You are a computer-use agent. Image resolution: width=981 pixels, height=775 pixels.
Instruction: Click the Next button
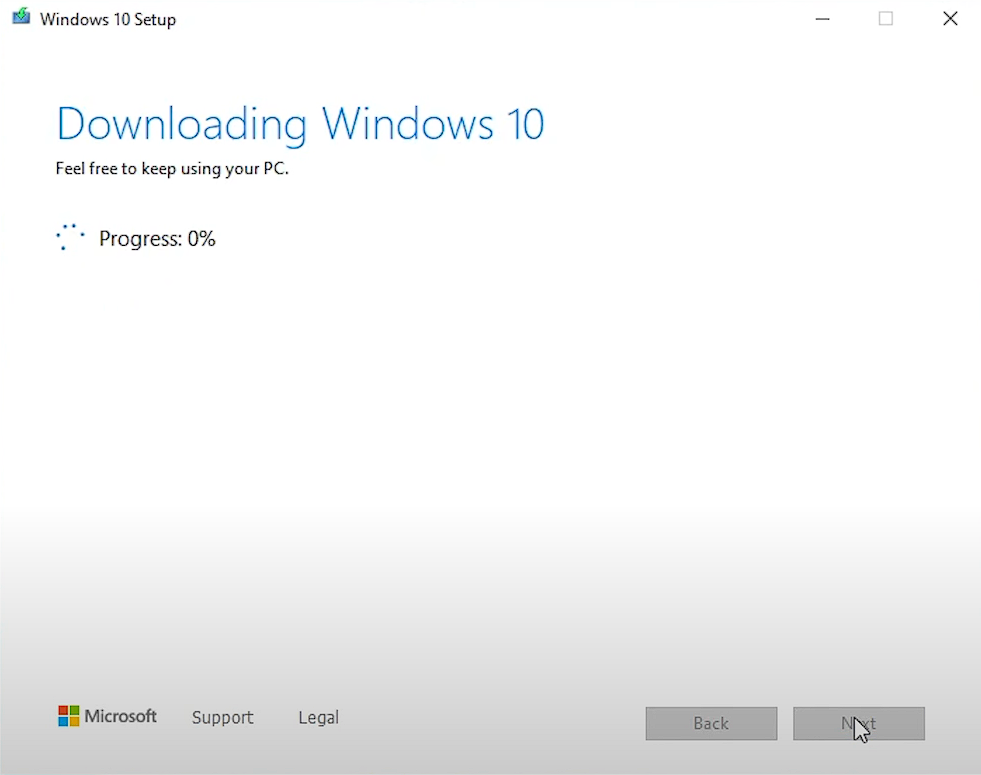[859, 723]
